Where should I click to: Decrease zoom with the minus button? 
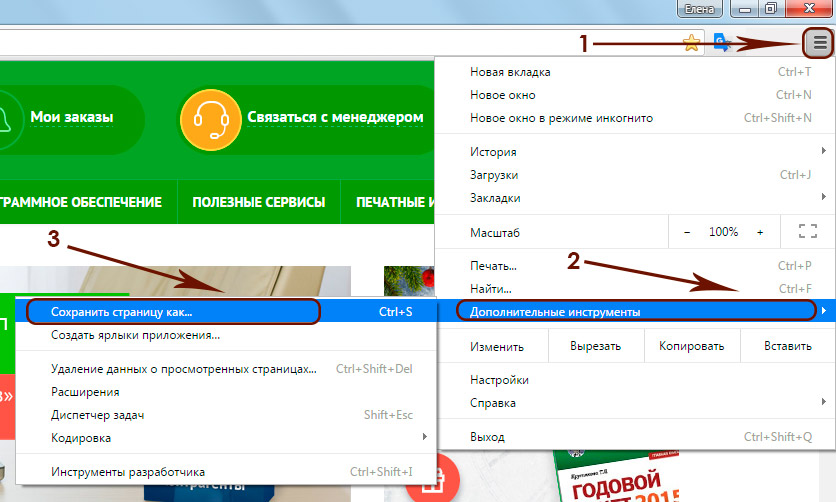pyautogui.click(x=687, y=232)
